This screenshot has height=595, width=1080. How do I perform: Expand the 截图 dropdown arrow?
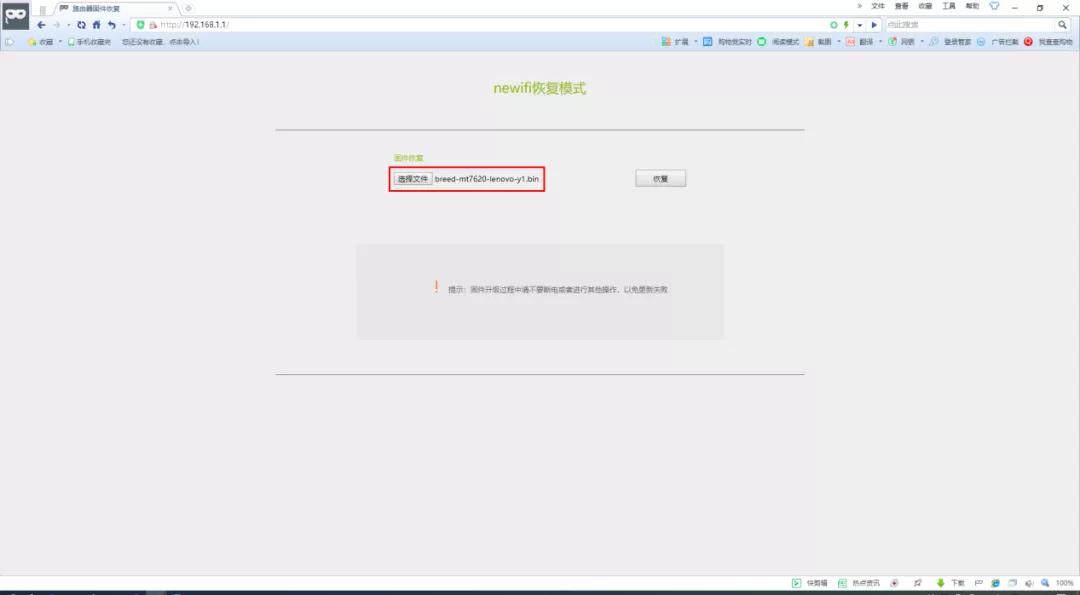pos(838,42)
